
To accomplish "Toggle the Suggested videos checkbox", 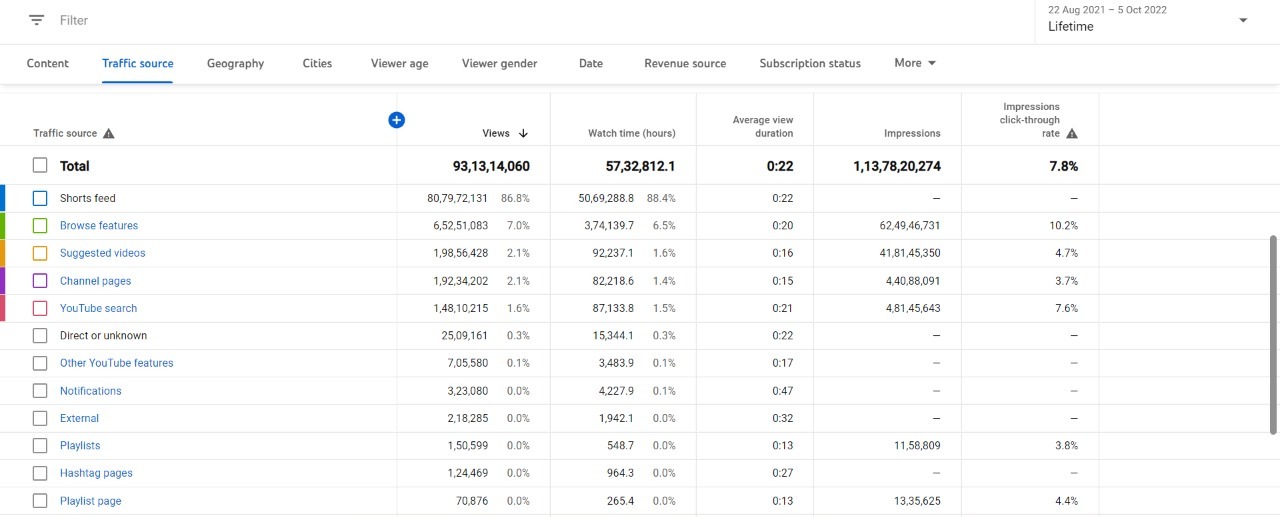I will pos(40,253).
